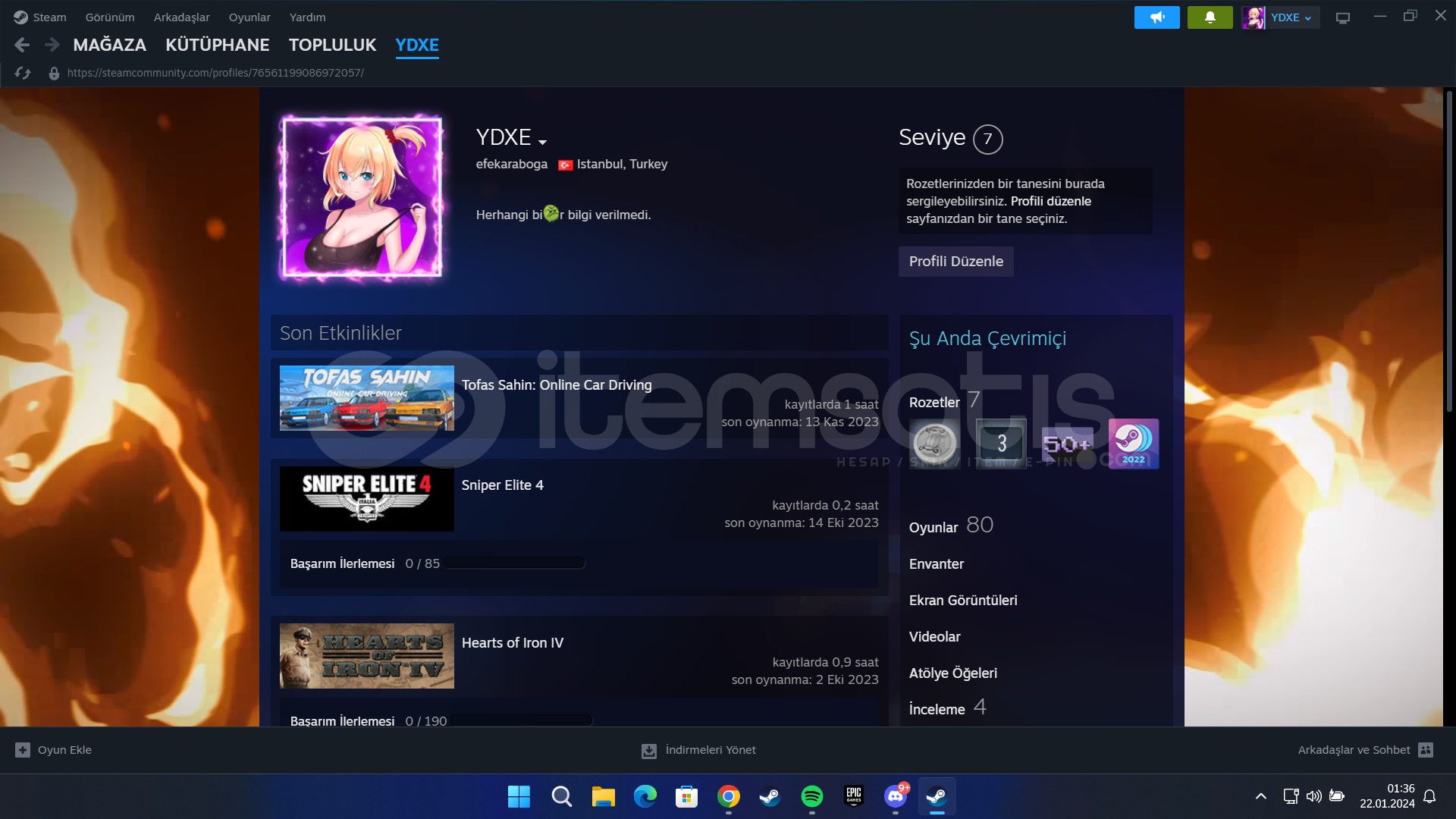Image resolution: width=1456 pixels, height=819 pixels.
Task: Open the Videolar link
Action: pyautogui.click(x=934, y=637)
